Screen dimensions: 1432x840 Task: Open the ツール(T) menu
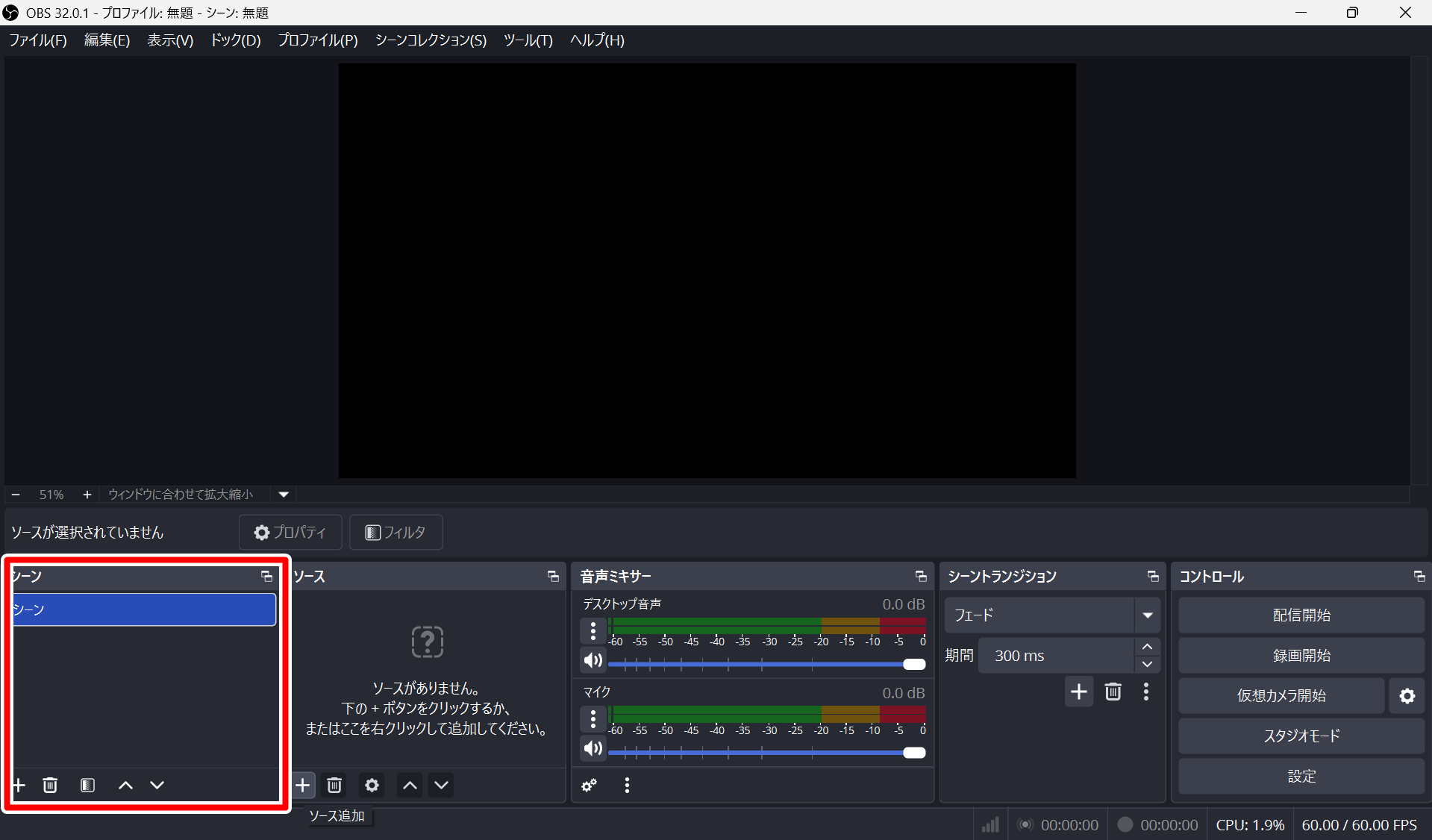point(528,40)
